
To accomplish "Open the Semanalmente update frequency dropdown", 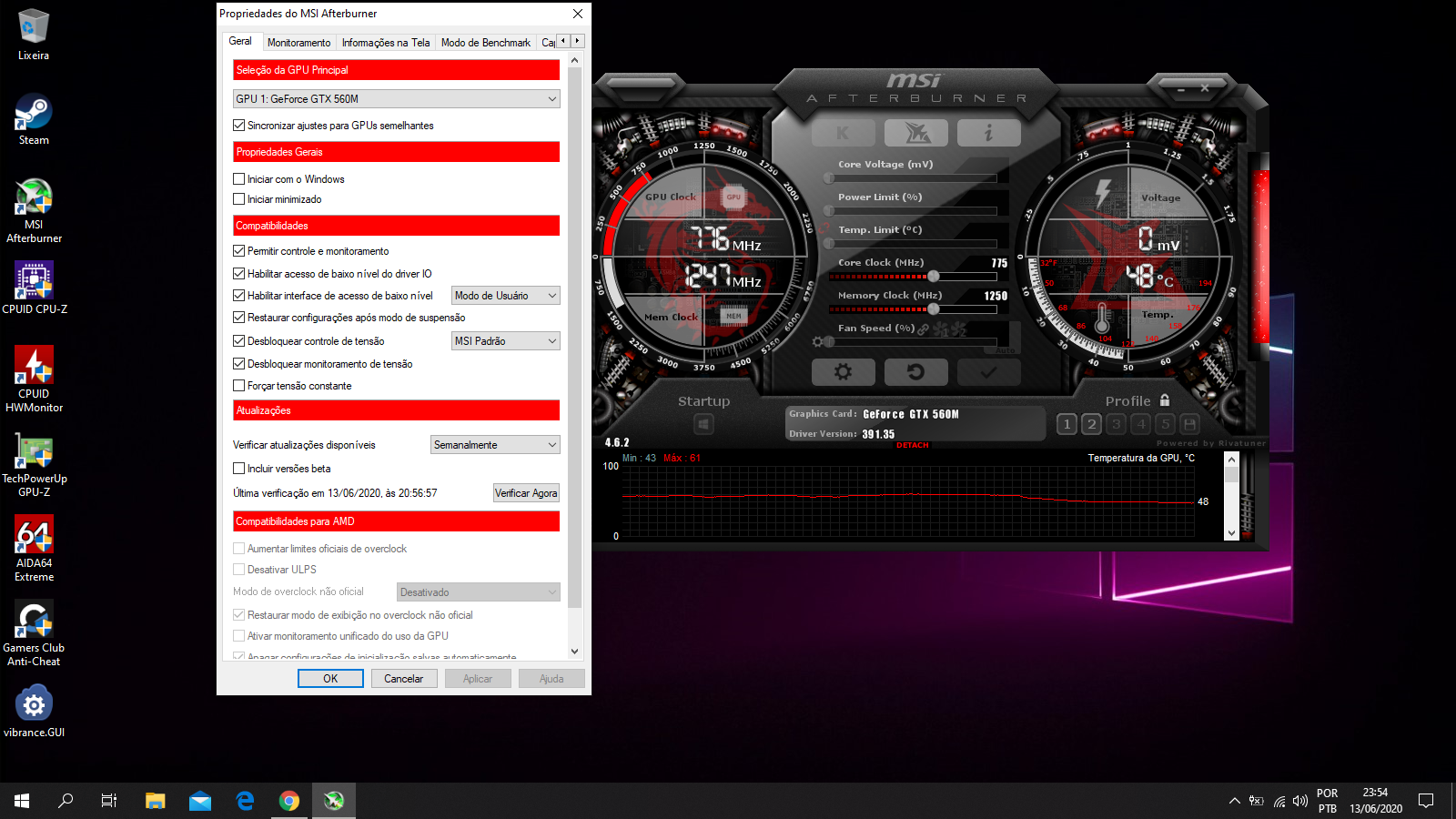I will [495, 445].
